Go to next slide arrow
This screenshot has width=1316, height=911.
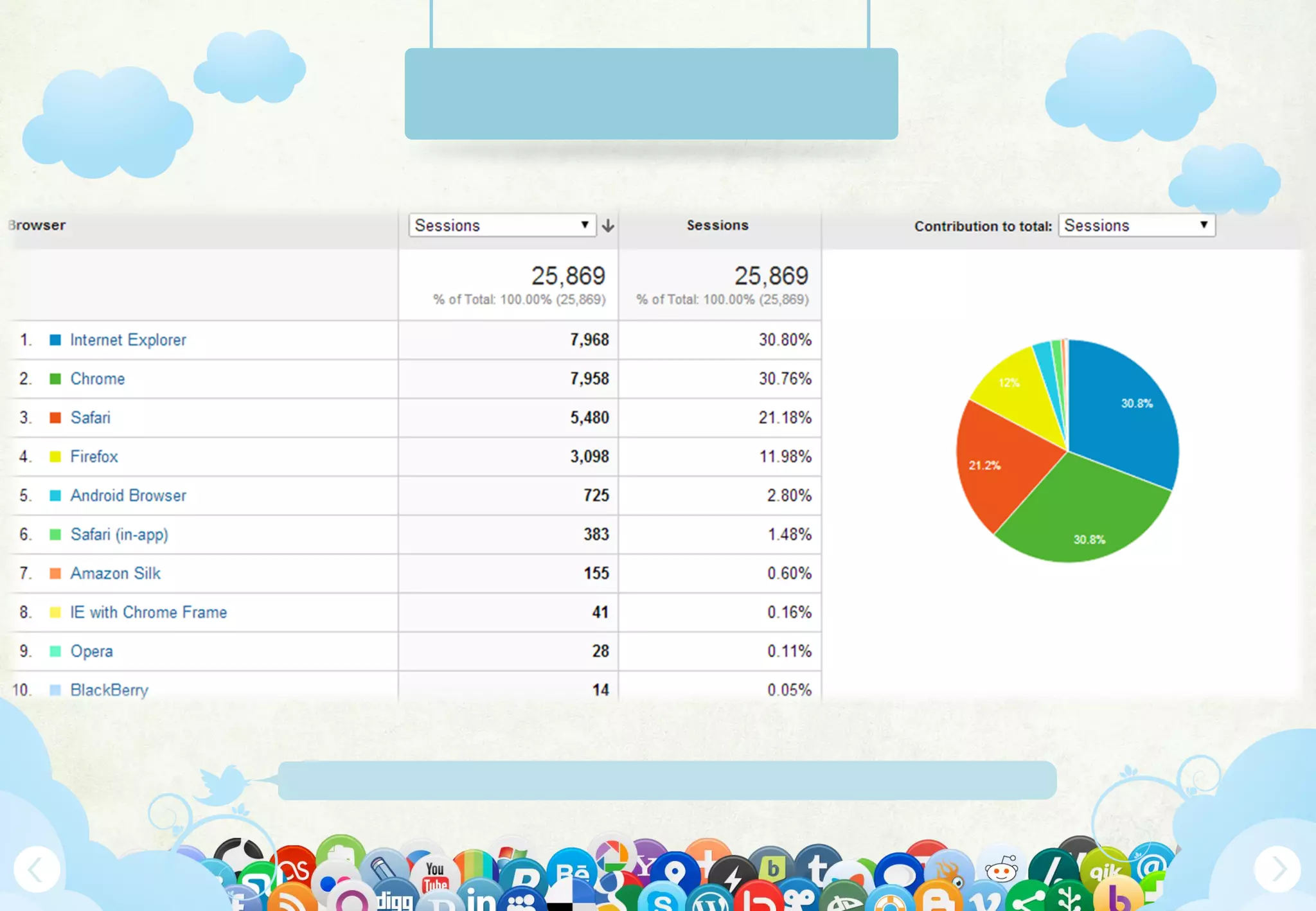coord(1277,869)
